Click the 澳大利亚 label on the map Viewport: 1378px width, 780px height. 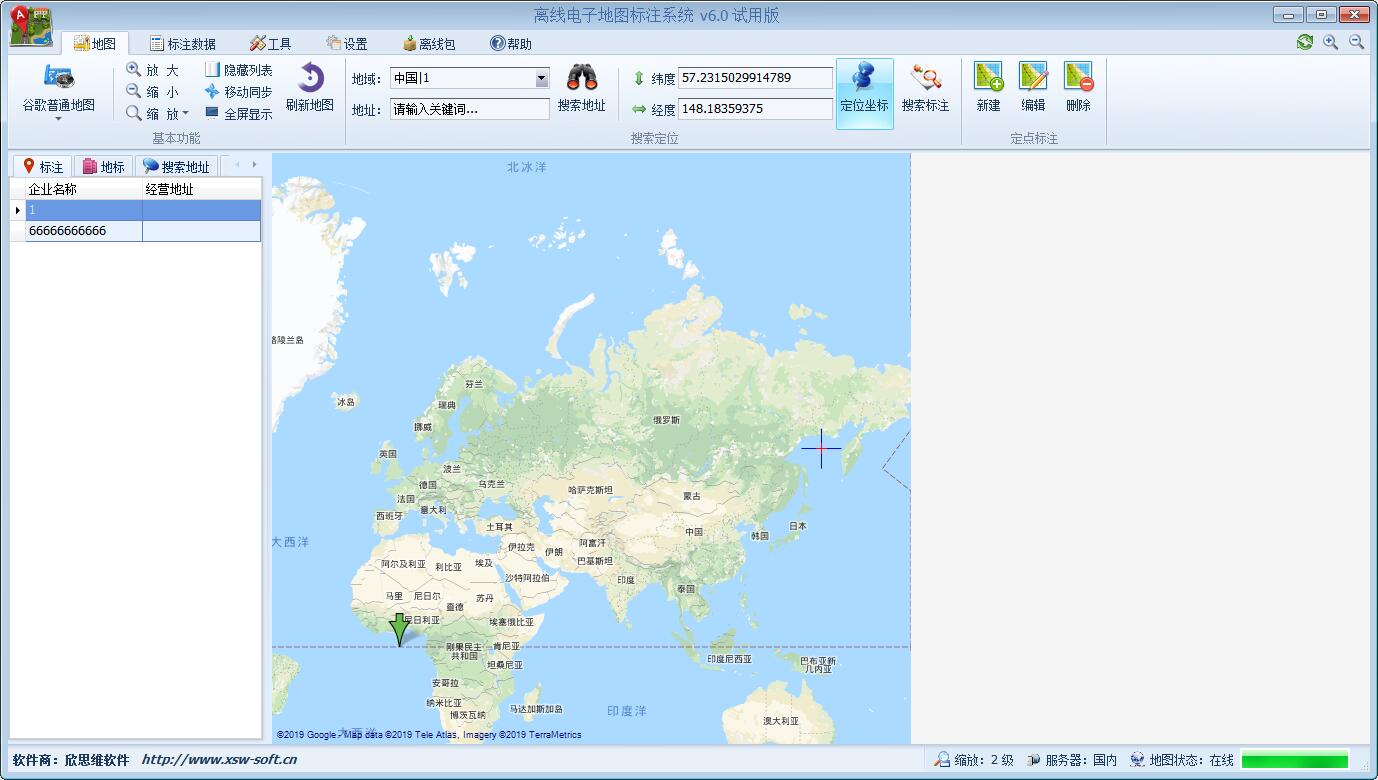781,720
